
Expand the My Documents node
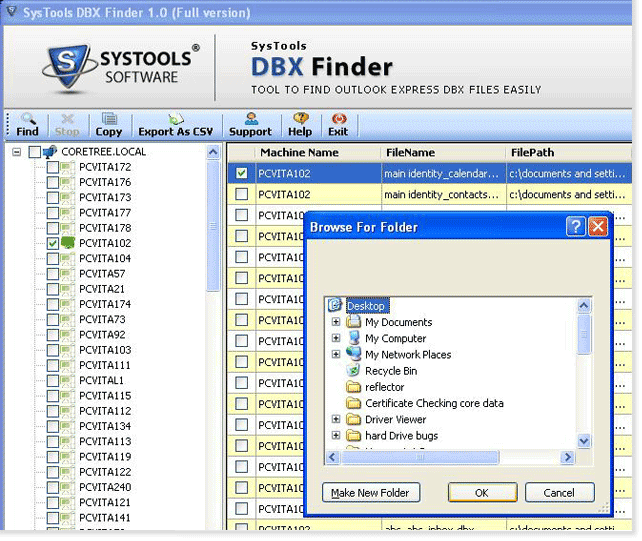(336, 321)
